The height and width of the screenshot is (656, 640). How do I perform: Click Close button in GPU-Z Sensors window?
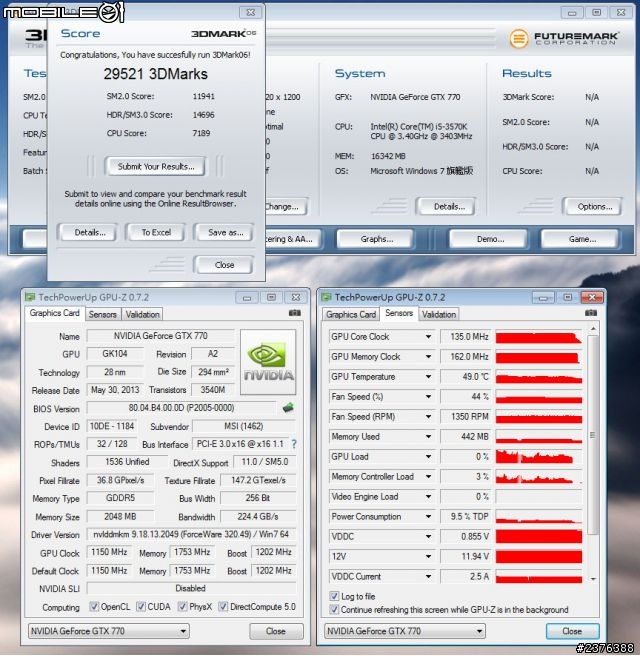pos(572,631)
